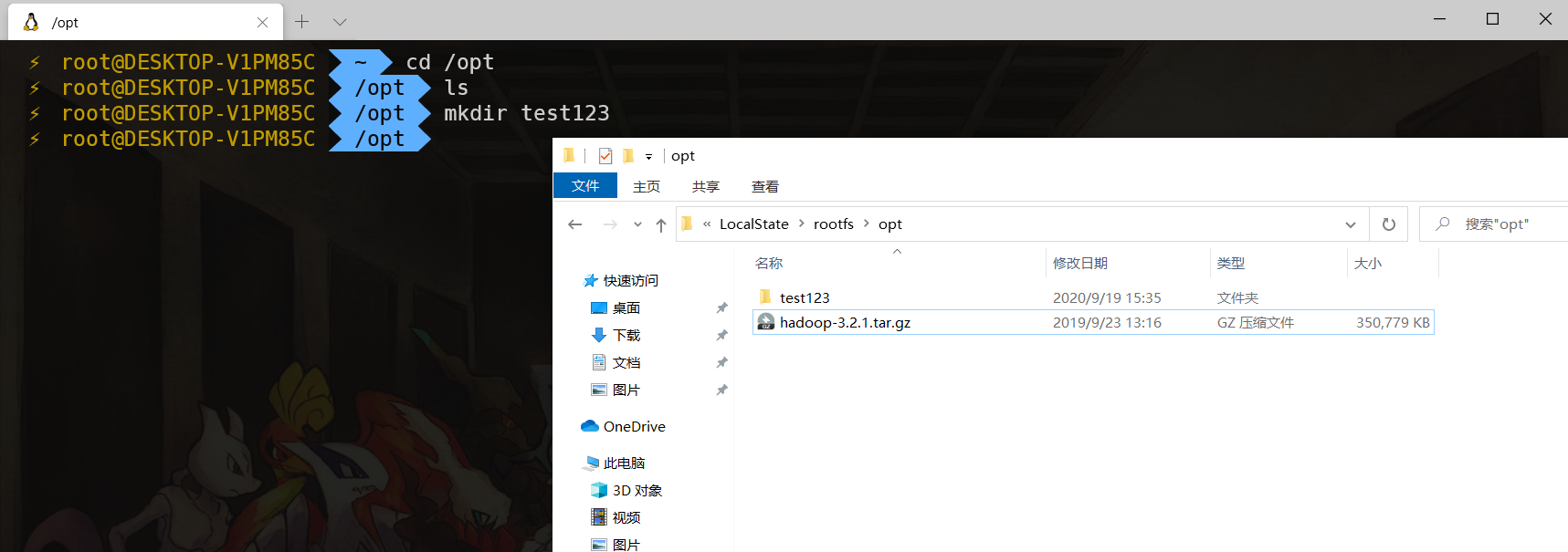Image resolution: width=1568 pixels, height=552 pixels.
Task: Open 下载 in the navigation pane
Action: 626,335
